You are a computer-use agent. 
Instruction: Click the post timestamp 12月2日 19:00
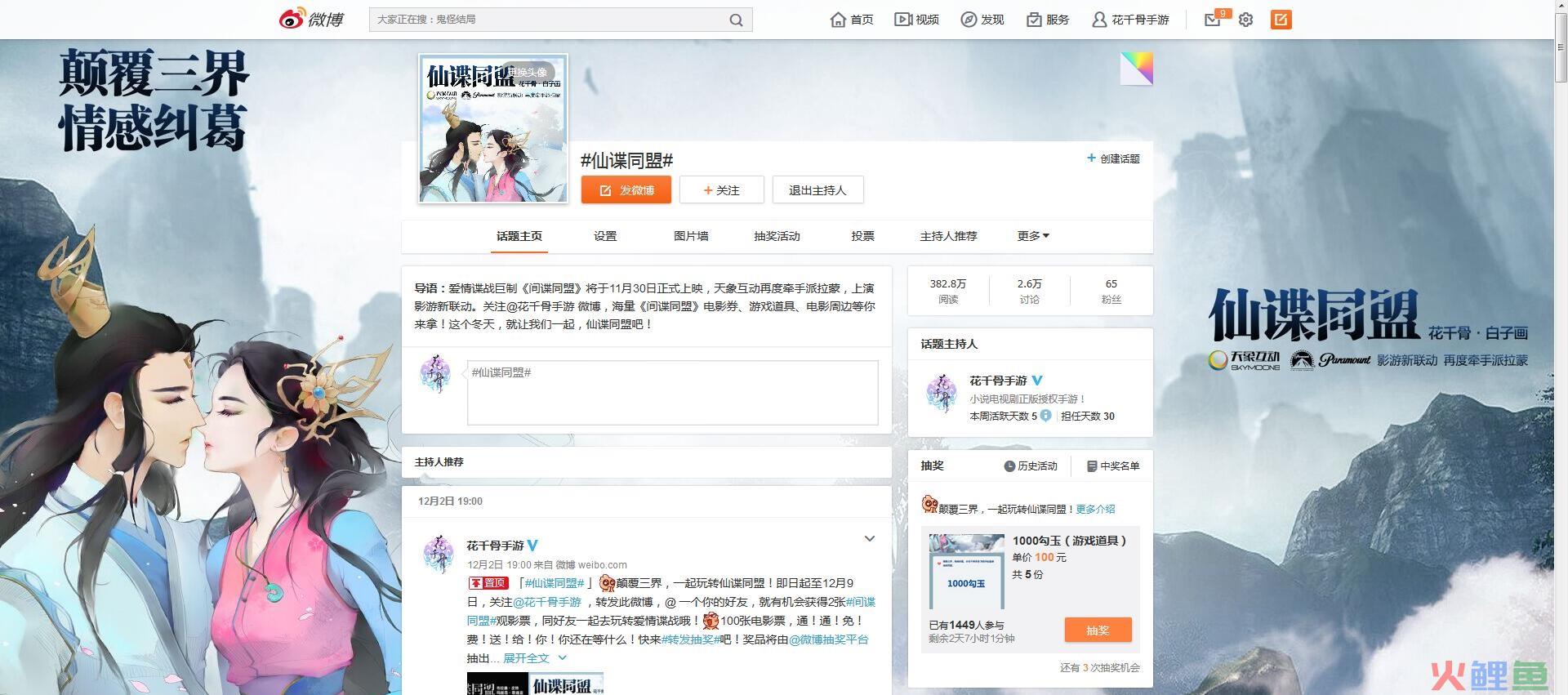tap(499, 564)
